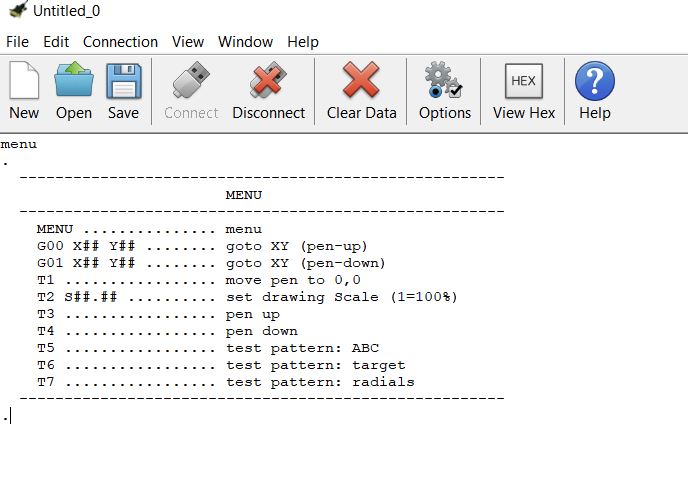Image resolution: width=688 pixels, height=494 pixels.
Task: Save the session with the floppy disk icon
Action: 124,81
